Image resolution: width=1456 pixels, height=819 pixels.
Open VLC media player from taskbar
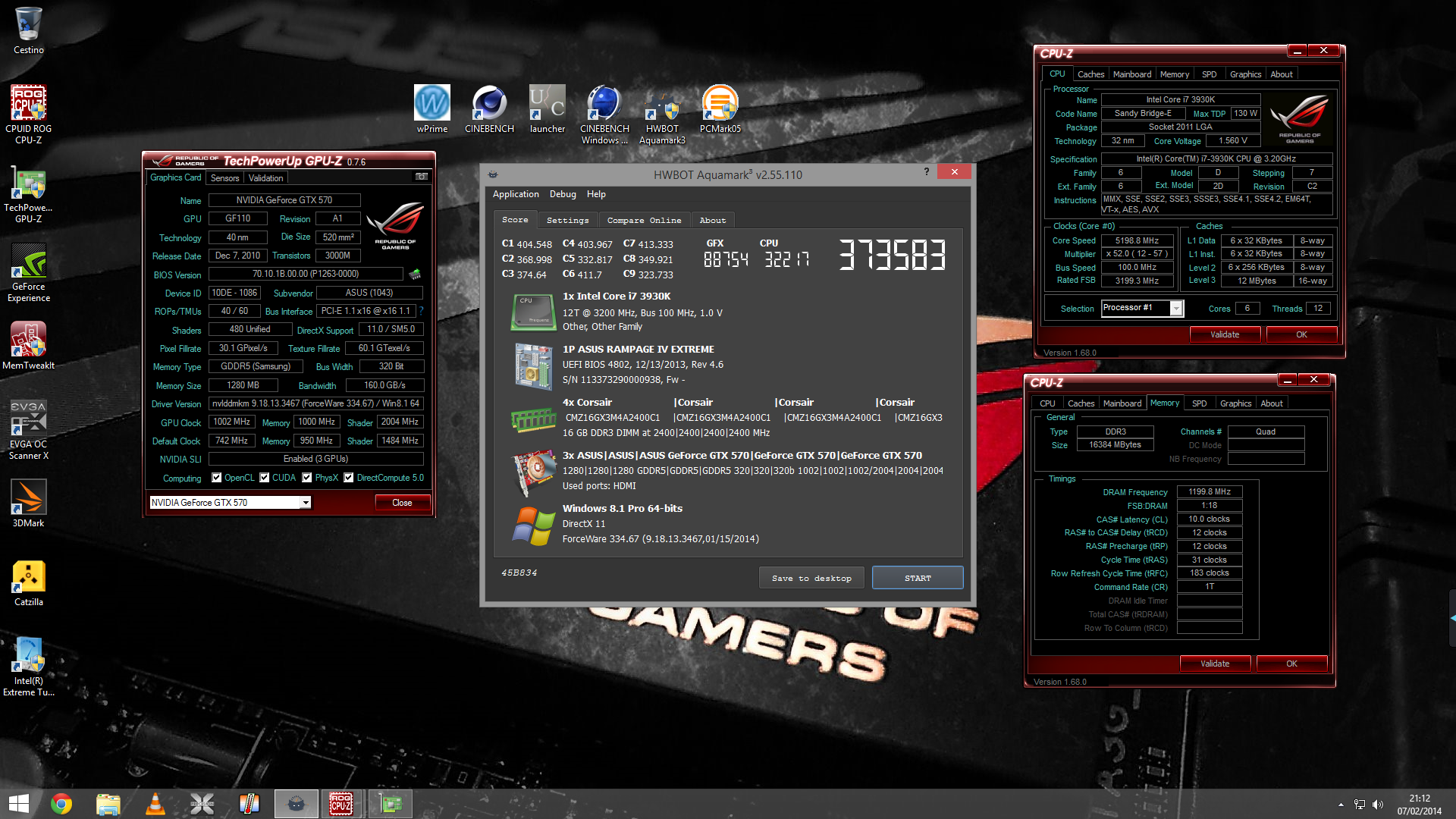pos(155,804)
